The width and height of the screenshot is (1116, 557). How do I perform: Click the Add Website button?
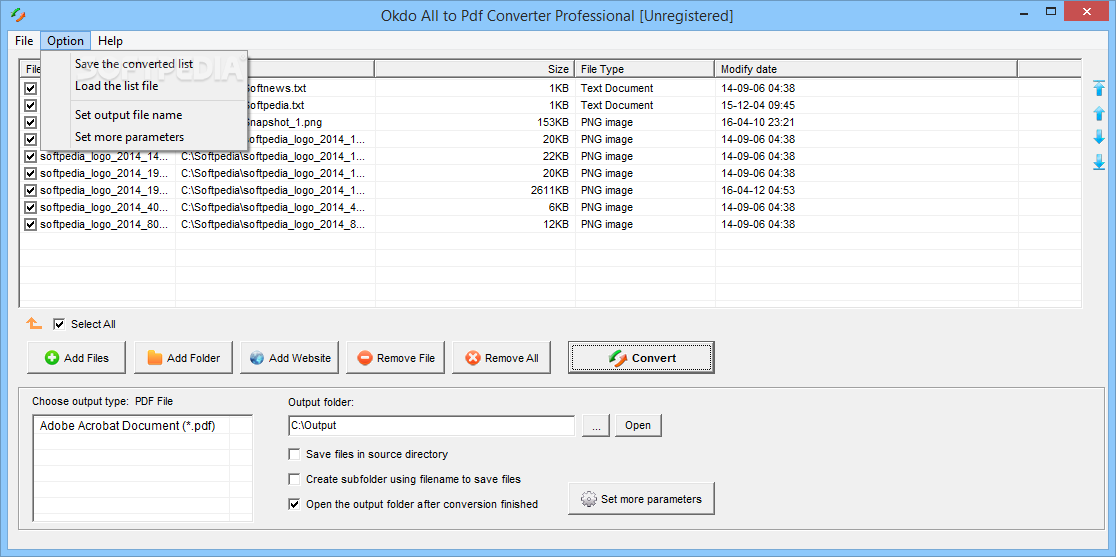pyautogui.click(x=290, y=358)
